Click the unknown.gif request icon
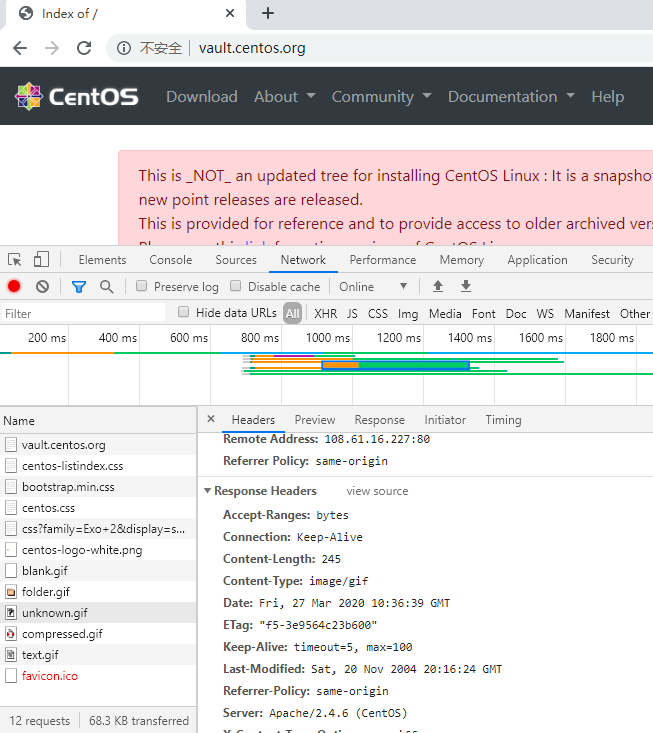The width and height of the screenshot is (653, 733). tap(11, 613)
